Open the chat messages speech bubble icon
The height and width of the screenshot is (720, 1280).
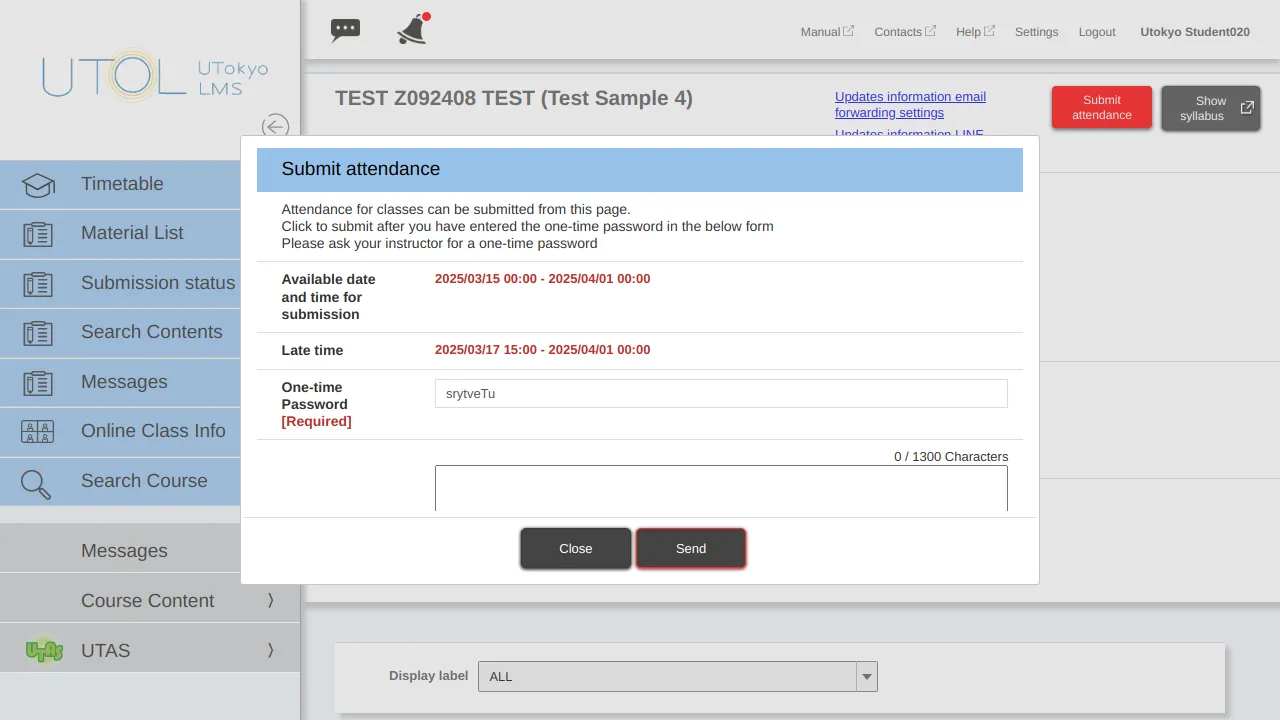pos(345,30)
